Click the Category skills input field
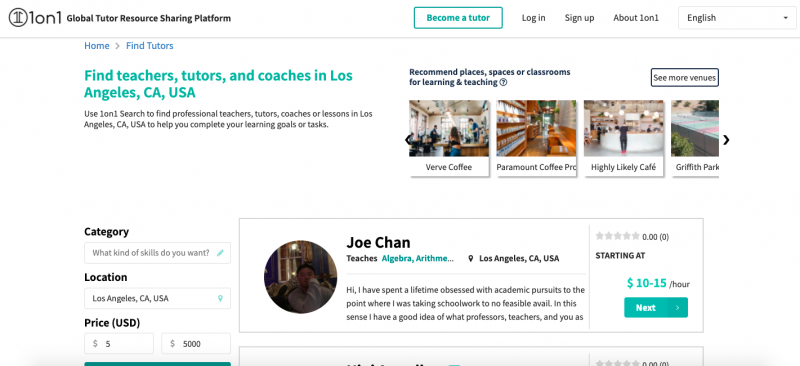This screenshot has width=800, height=366. pyautogui.click(x=157, y=253)
